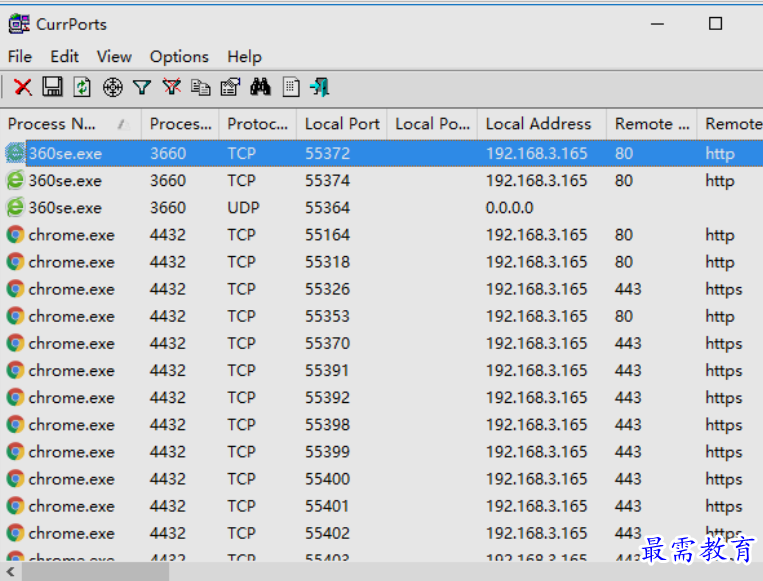Click the 0.0.0.0 local address cell
Image resolution: width=763 pixels, height=581 pixels.
509,208
